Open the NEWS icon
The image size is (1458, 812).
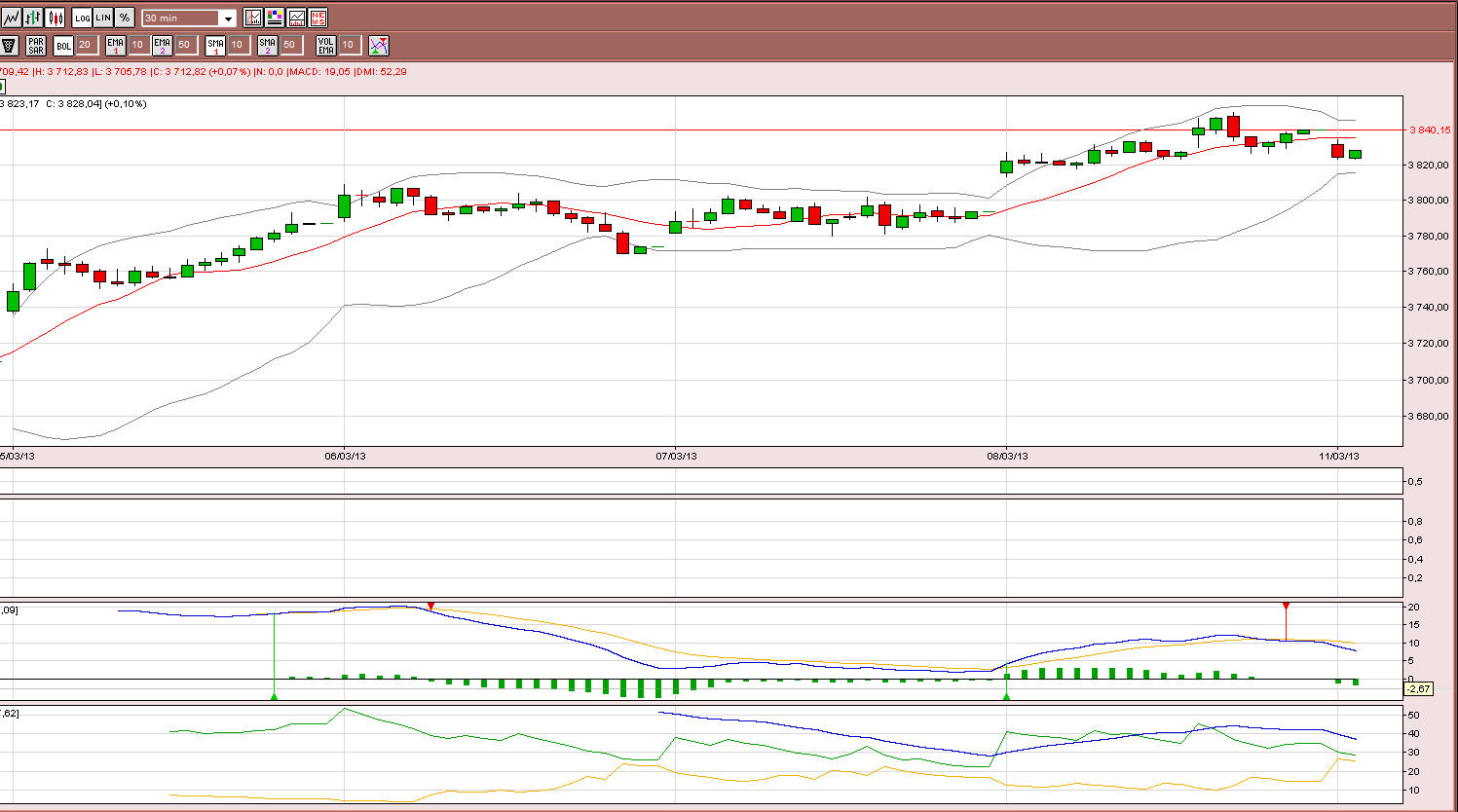tap(318, 18)
